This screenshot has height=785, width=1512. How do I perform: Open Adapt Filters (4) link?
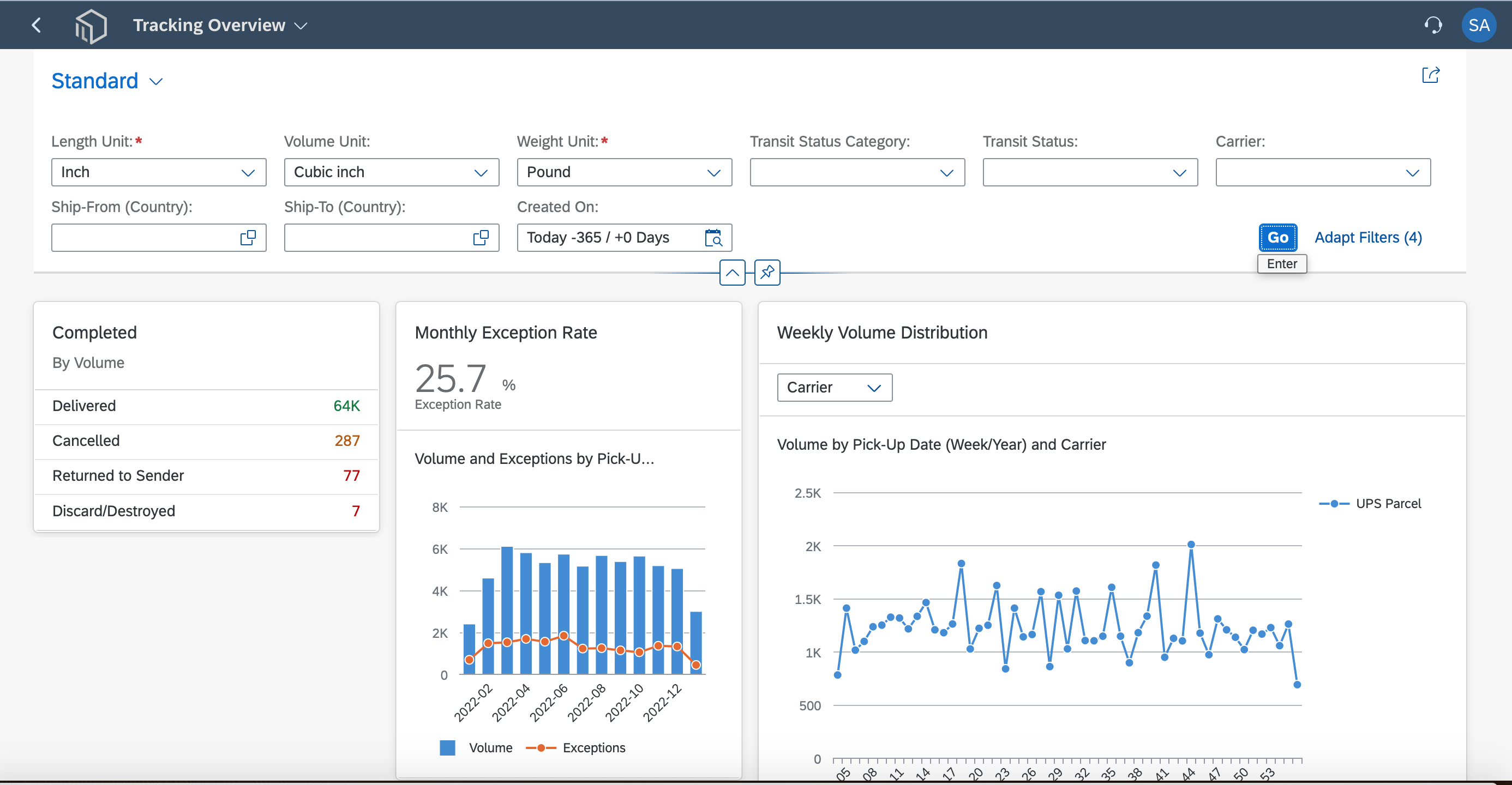tap(1368, 238)
